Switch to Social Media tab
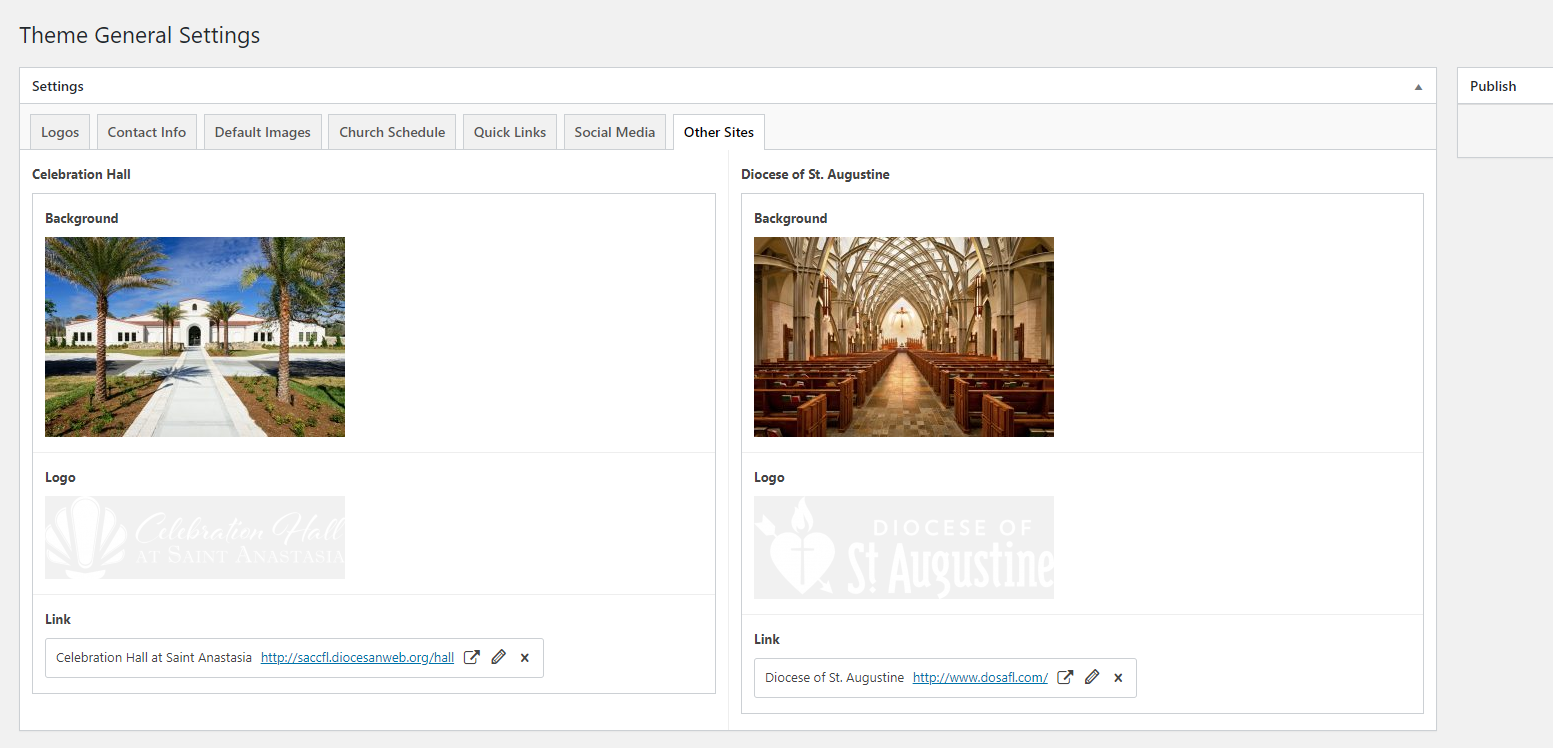 615,132
